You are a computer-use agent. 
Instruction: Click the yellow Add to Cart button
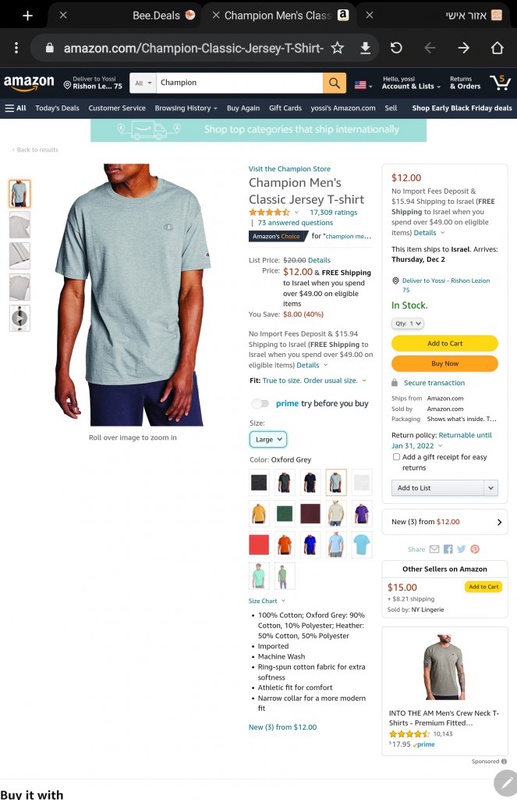[x=445, y=343]
